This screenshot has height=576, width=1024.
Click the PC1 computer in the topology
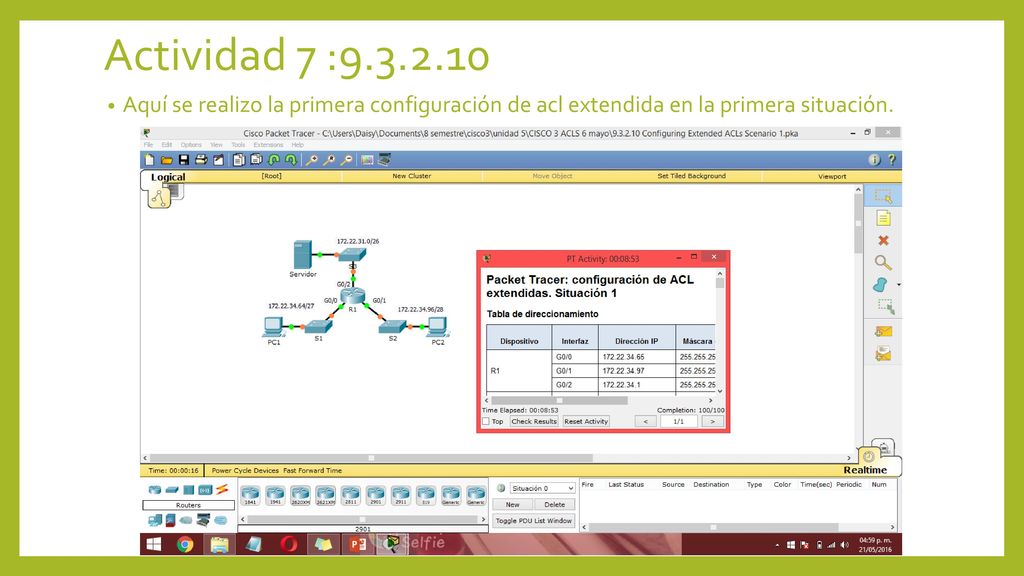(274, 326)
